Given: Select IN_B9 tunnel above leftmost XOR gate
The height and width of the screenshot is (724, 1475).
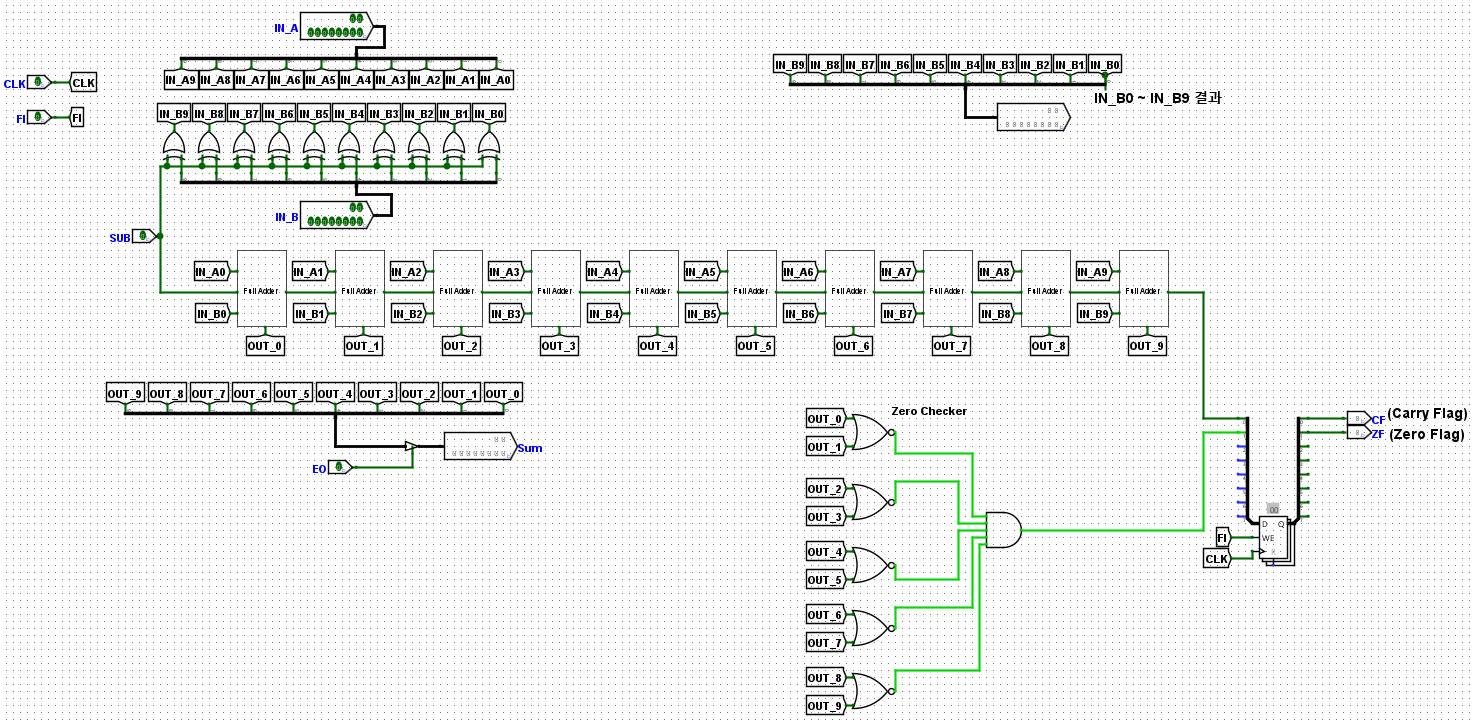Looking at the screenshot, I should click(x=175, y=114).
